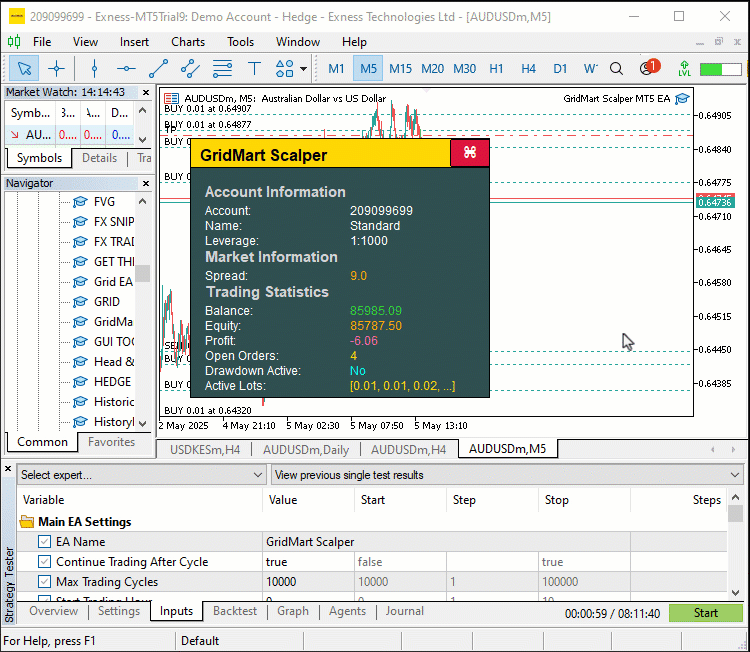The image size is (750, 652).
Task: Open the Settings tab in tester
Action: click(119, 611)
